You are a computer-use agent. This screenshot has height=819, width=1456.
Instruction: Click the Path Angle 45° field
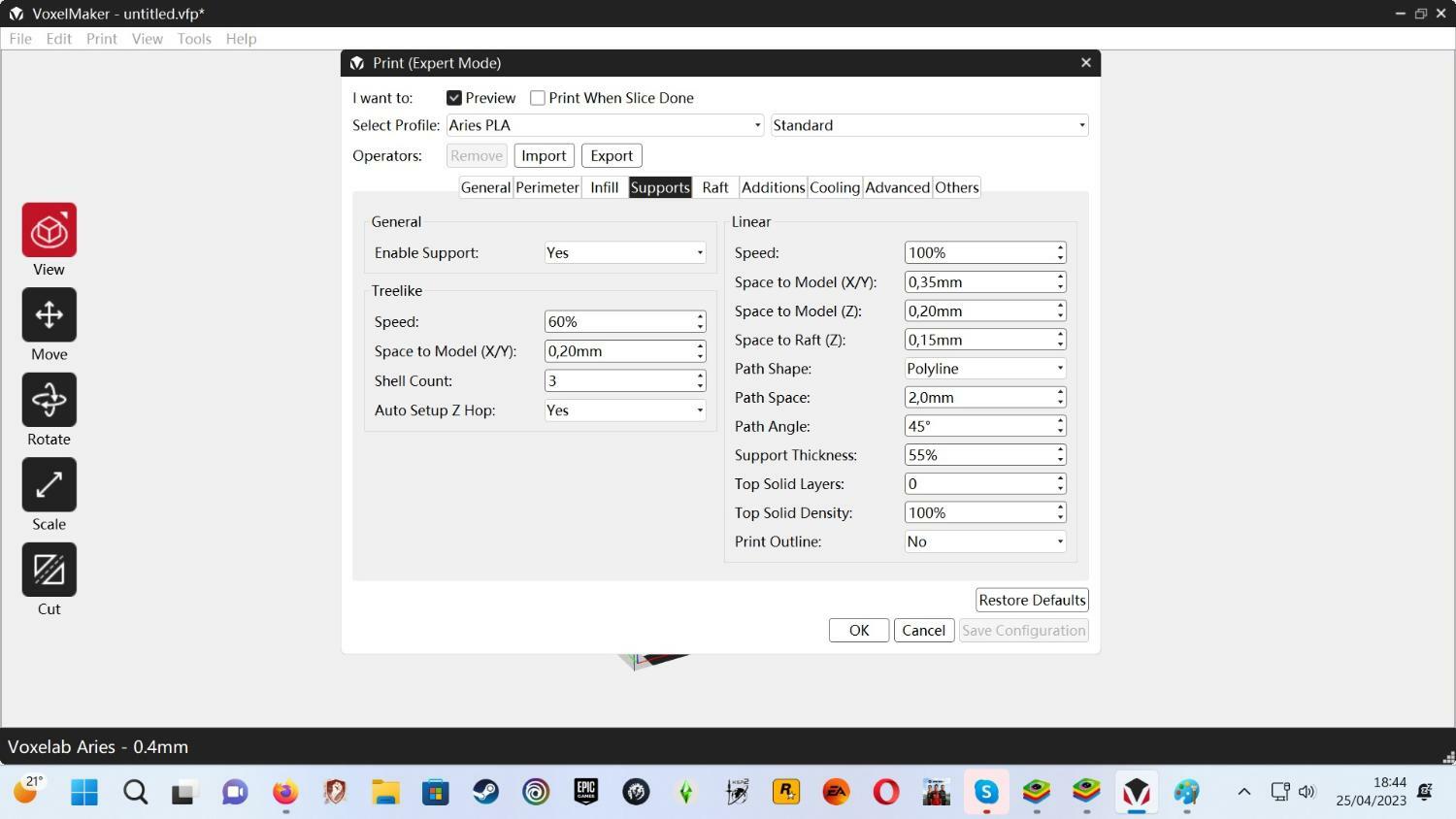point(985,426)
